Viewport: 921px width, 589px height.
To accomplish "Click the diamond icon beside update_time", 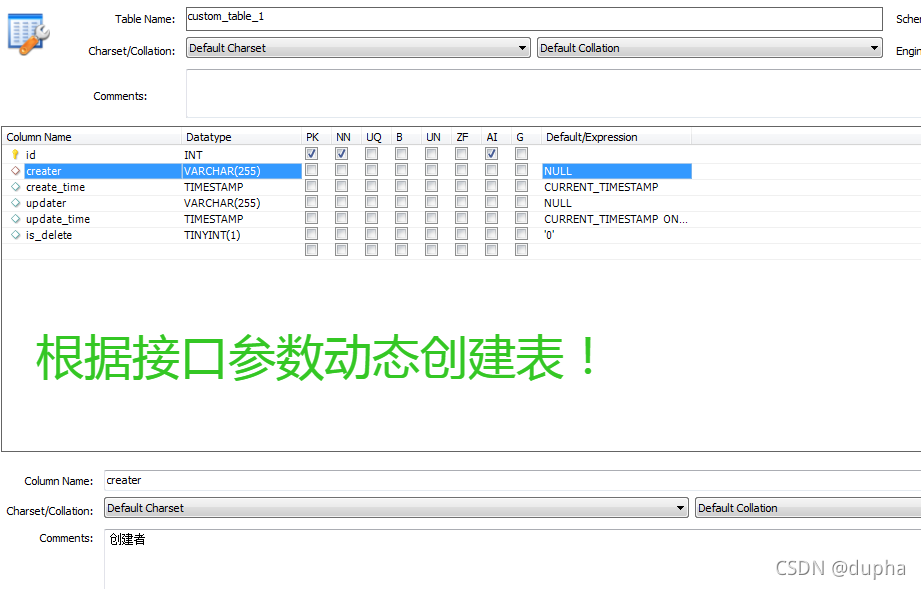I will (x=15, y=218).
